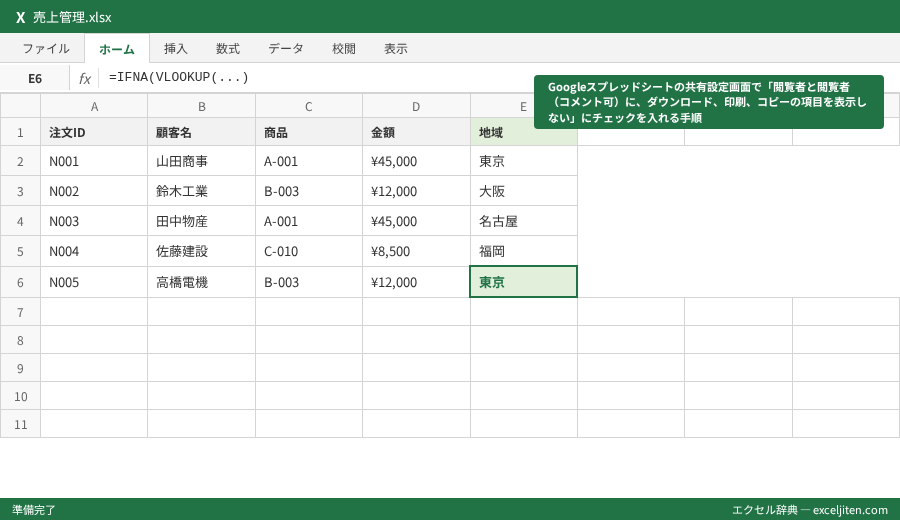Select the 地域 header cell
The image size is (900, 520).
[x=523, y=132]
